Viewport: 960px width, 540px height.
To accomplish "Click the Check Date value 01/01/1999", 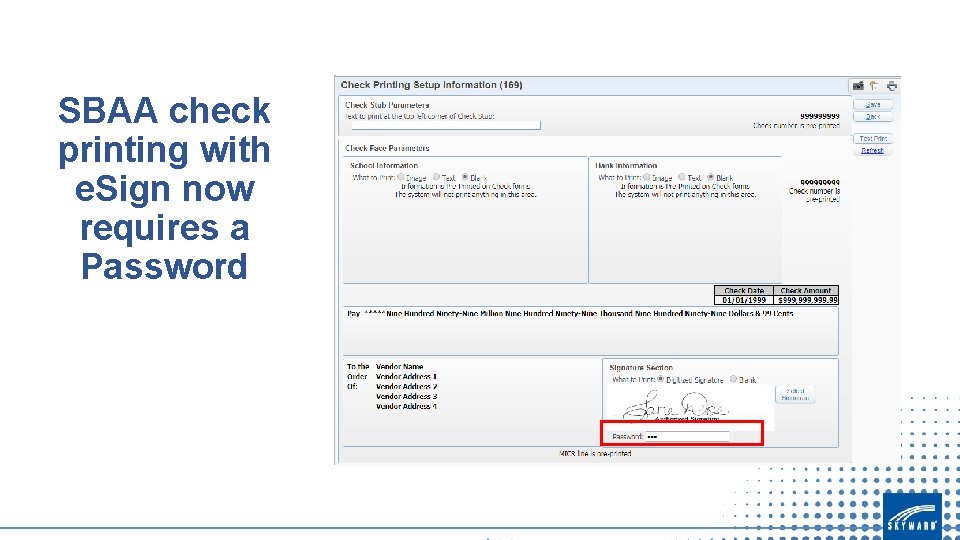I will [744, 300].
